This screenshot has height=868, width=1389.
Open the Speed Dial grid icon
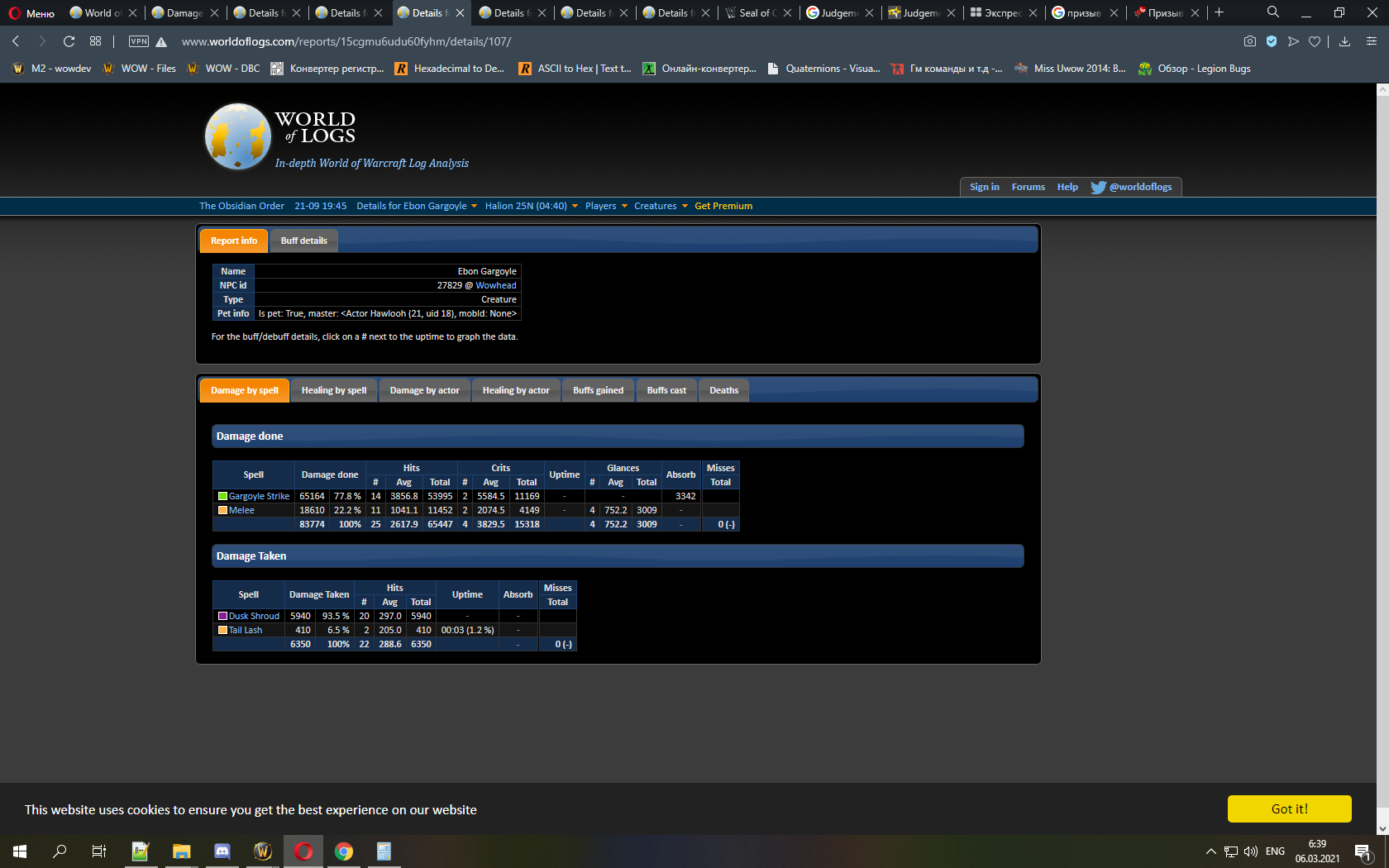pos(96,41)
